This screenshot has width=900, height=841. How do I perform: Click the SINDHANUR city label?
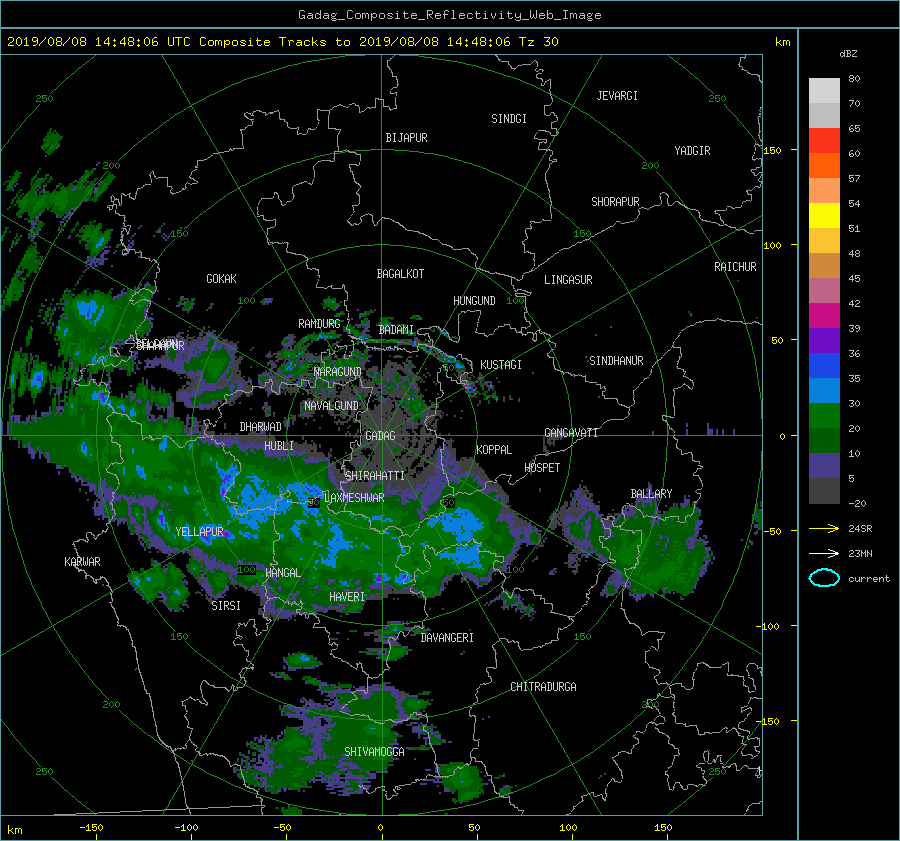(616, 361)
